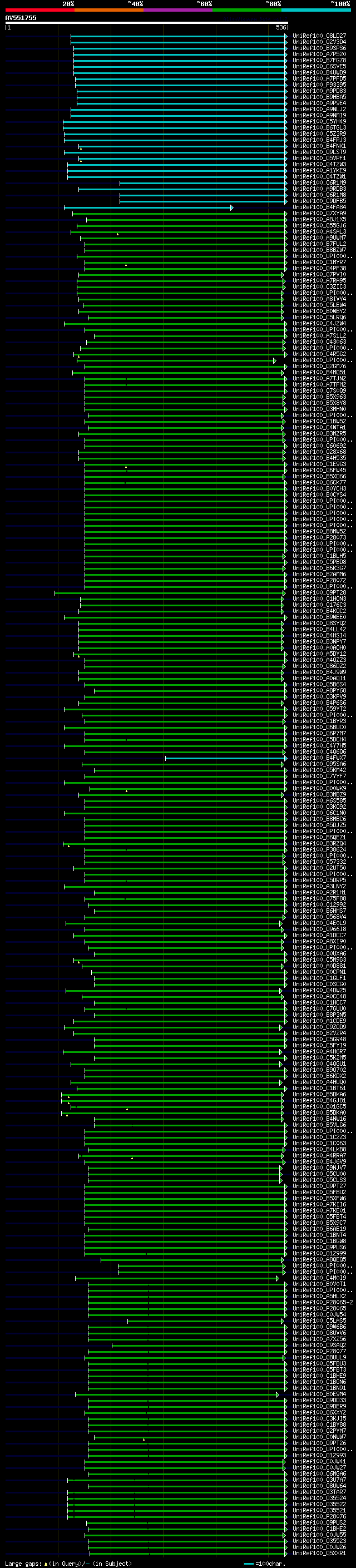Viewport: 356px width, 1568px height.
Task: Click the green ~80% identity legend segment
Action: [x=247, y=10]
